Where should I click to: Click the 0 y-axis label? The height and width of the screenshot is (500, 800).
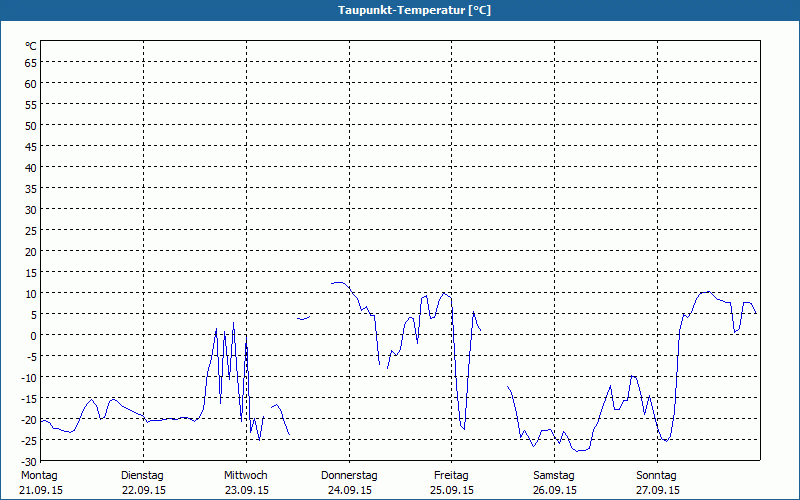[34, 336]
